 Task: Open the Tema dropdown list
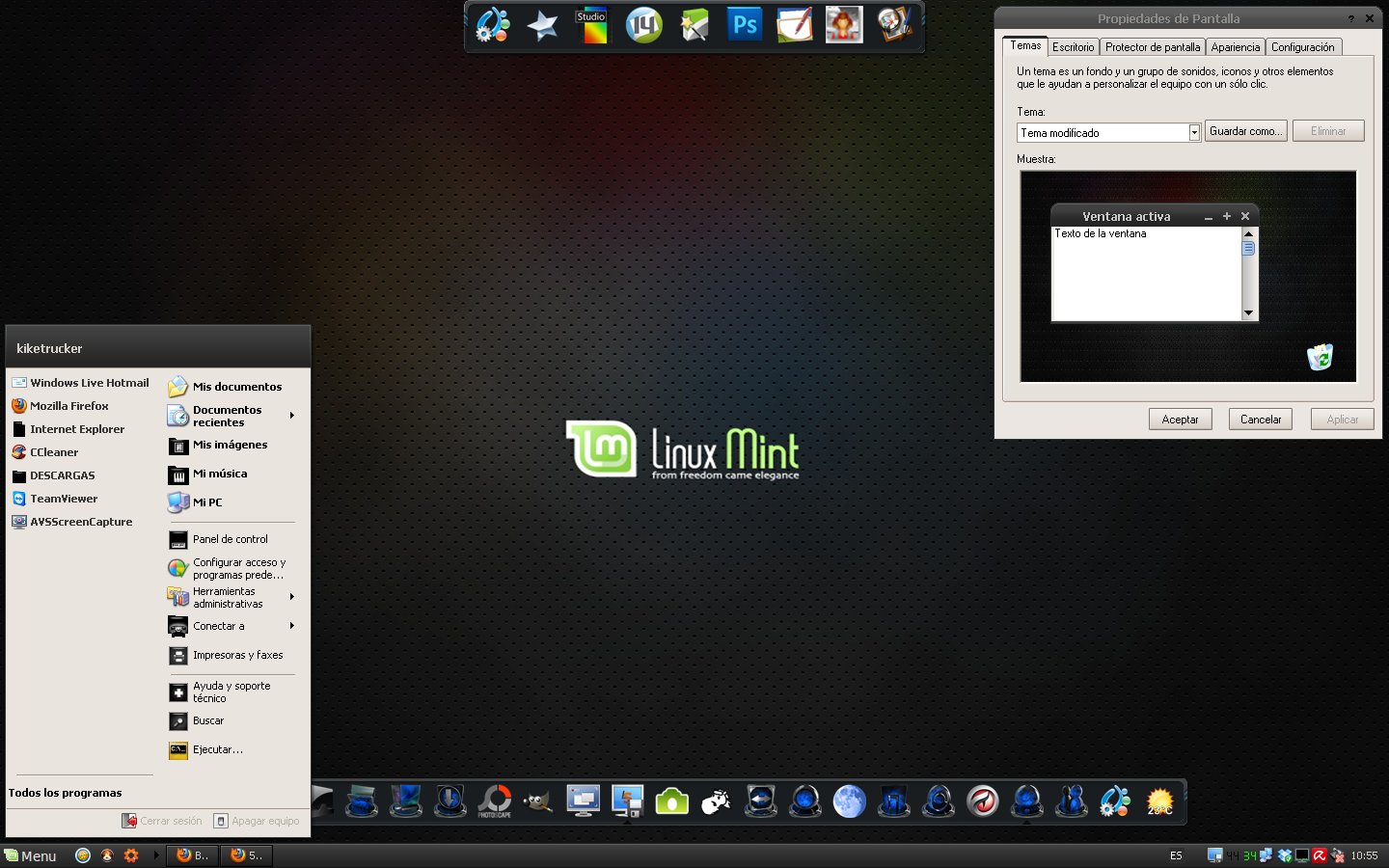coord(1194,132)
